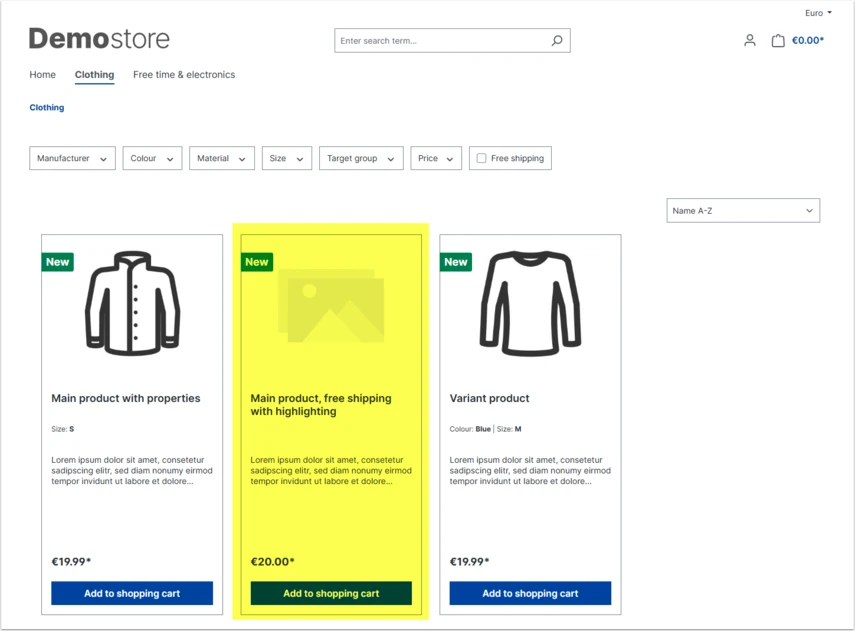Add Variant product to shopping cart
This screenshot has height=631, width=855.
point(531,593)
